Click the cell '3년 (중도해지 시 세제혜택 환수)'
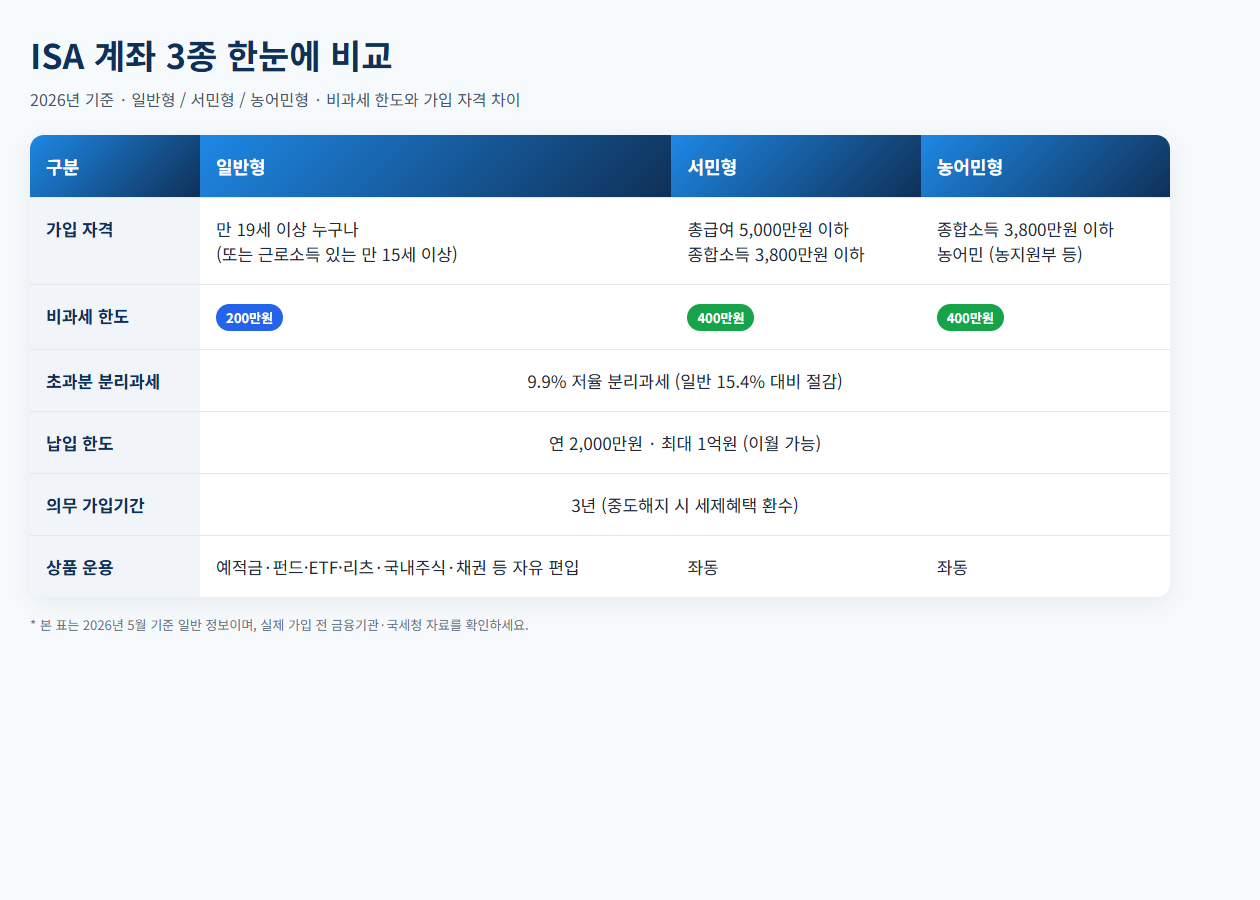 click(685, 505)
